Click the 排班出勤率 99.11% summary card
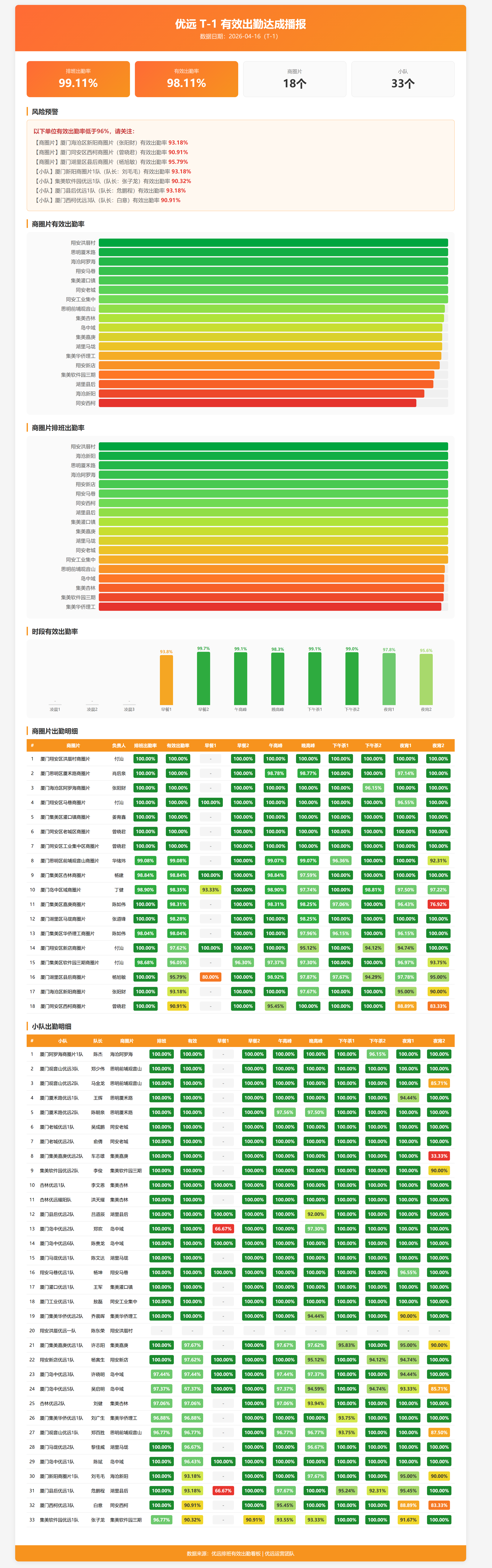 coord(78,79)
